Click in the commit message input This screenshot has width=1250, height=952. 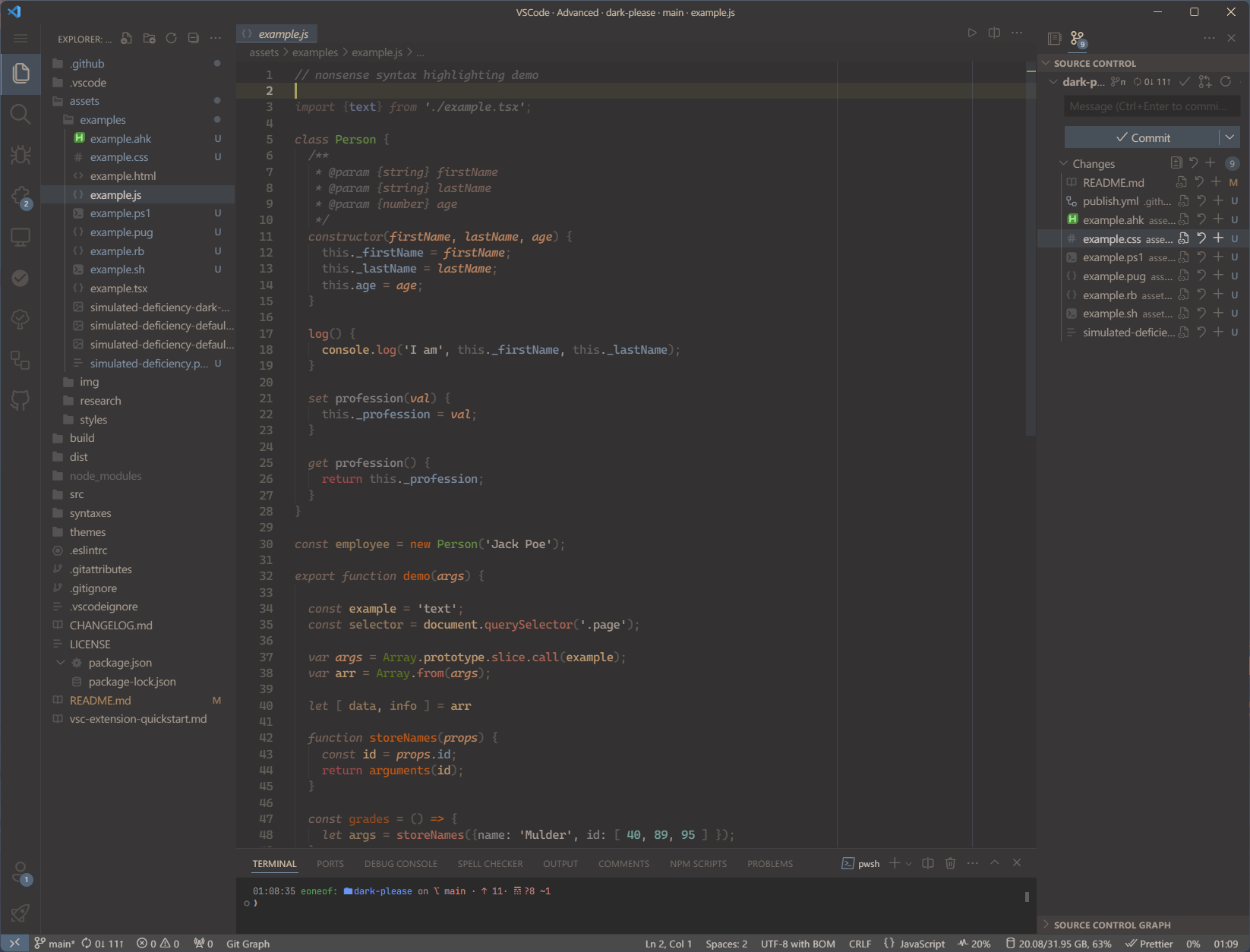click(x=1152, y=106)
